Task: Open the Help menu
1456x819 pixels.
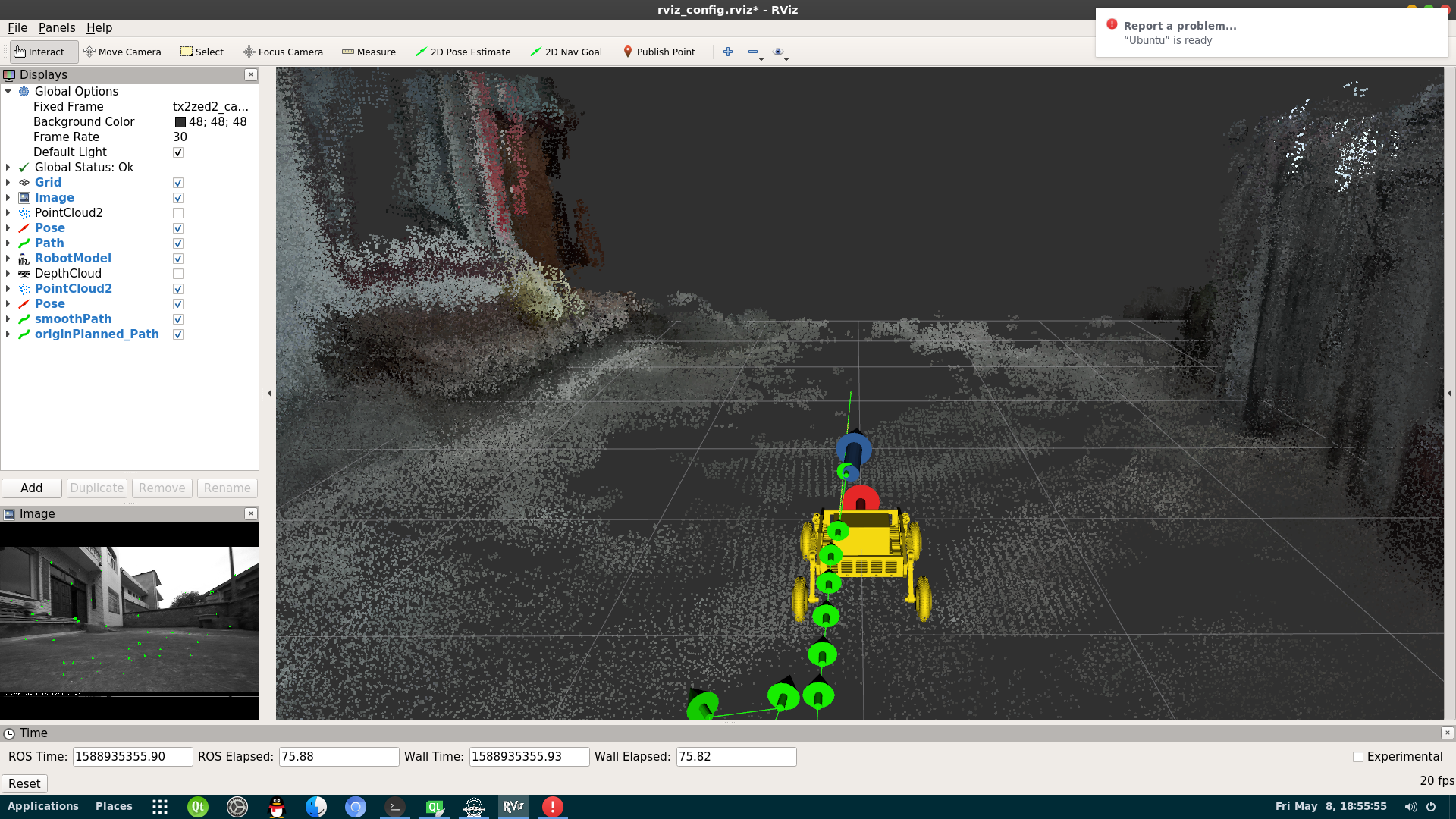Action: [x=99, y=27]
